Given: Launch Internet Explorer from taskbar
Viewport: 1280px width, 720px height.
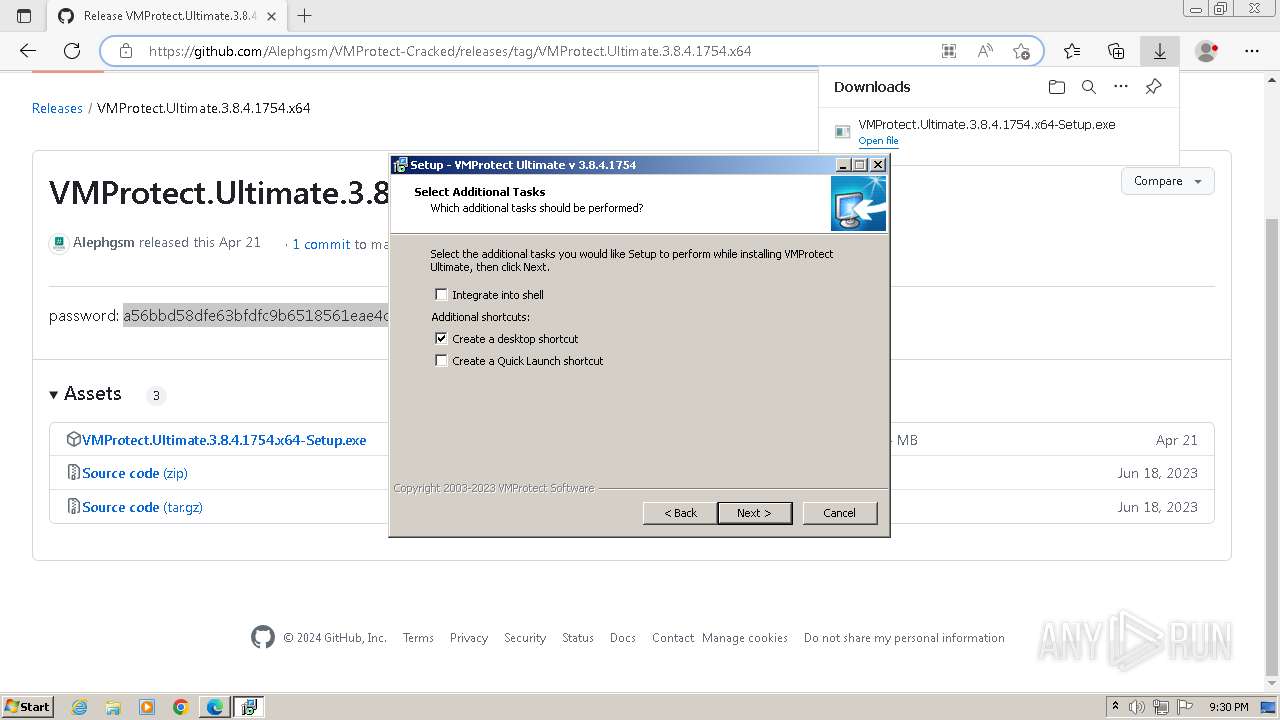Looking at the screenshot, I should 79,707.
